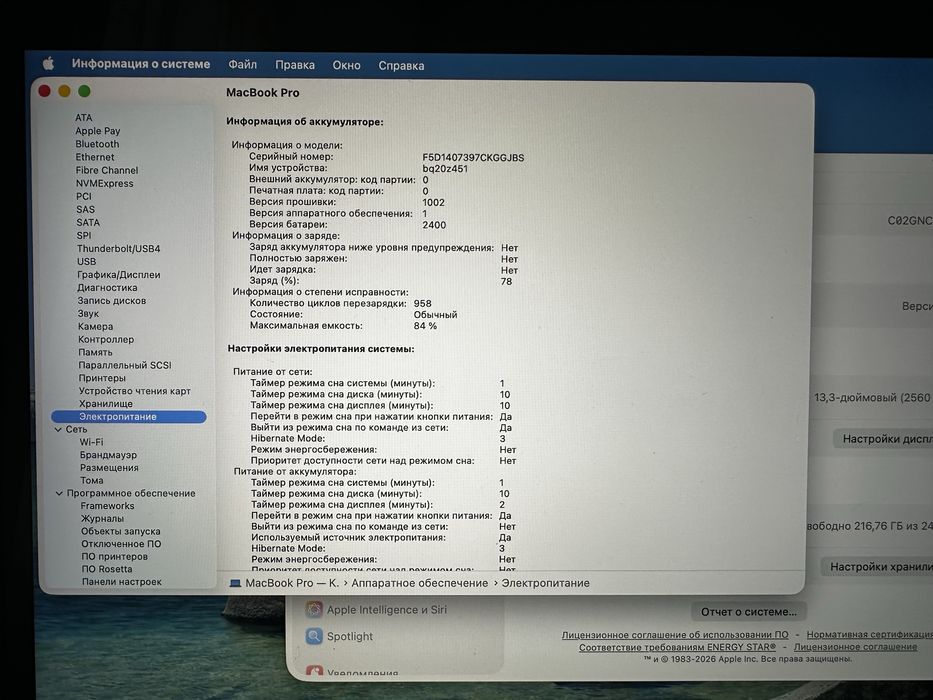Image resolution: width=933 pixels, height=700 pixels.
Task: Click the device name bq20z451
Action: [445, 168]
